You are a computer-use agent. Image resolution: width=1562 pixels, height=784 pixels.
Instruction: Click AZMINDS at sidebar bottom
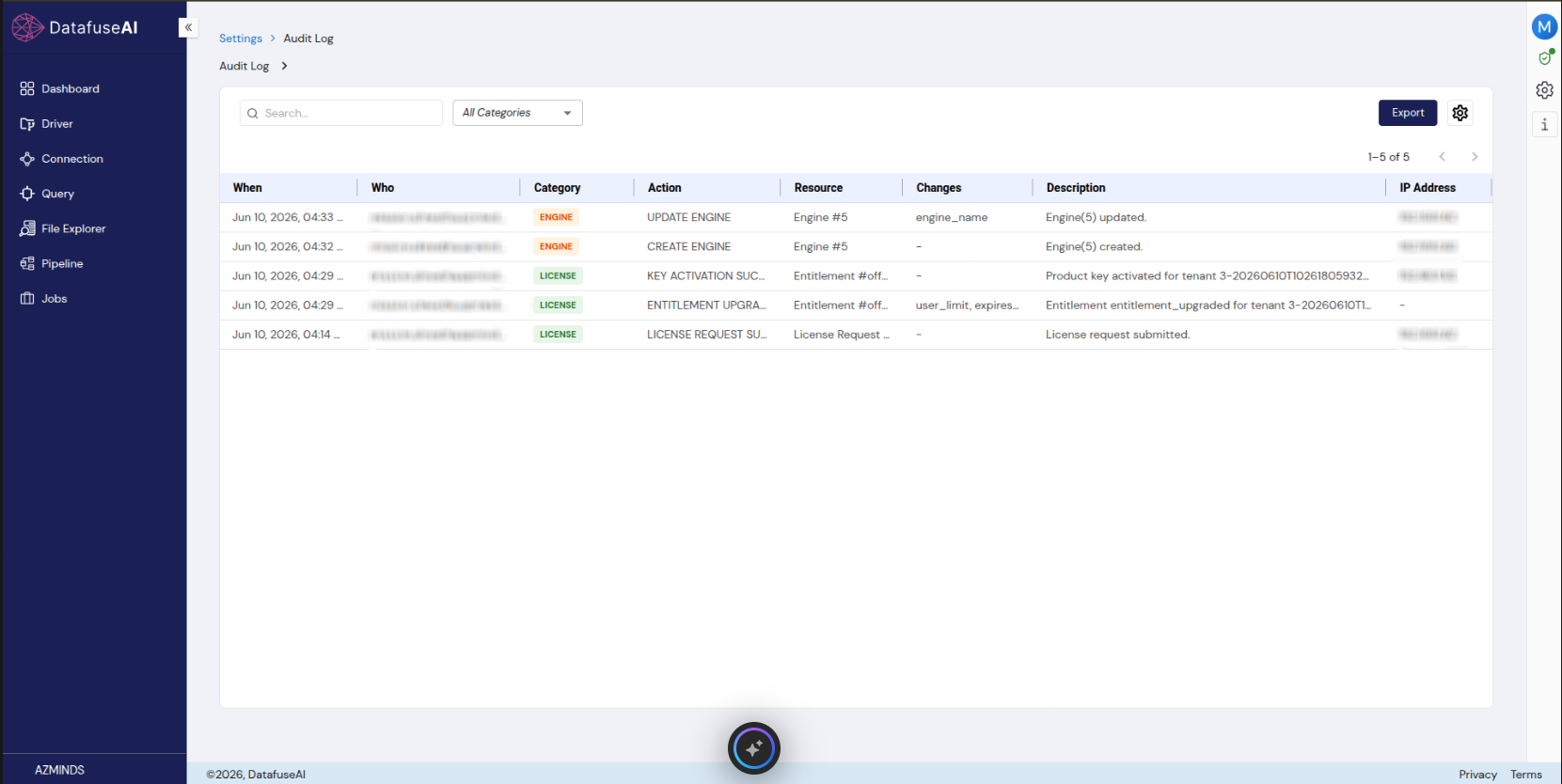click(x=59, y=770)
